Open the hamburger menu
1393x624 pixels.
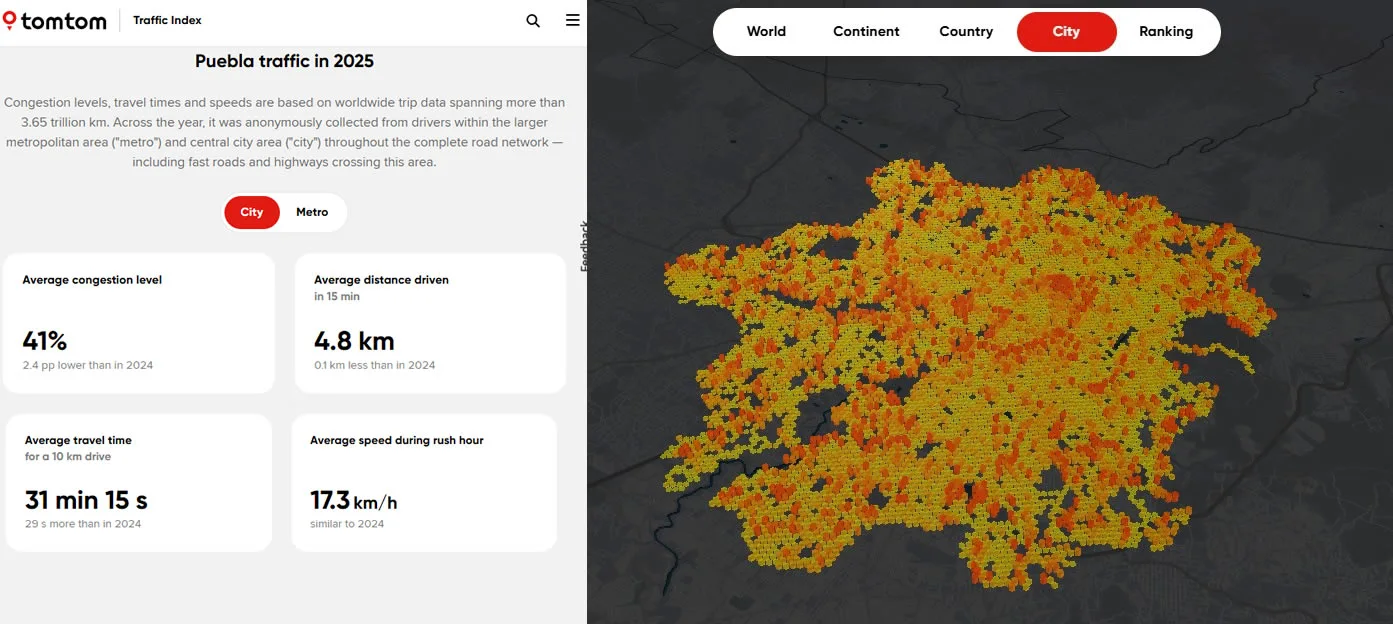click(572, 20)
